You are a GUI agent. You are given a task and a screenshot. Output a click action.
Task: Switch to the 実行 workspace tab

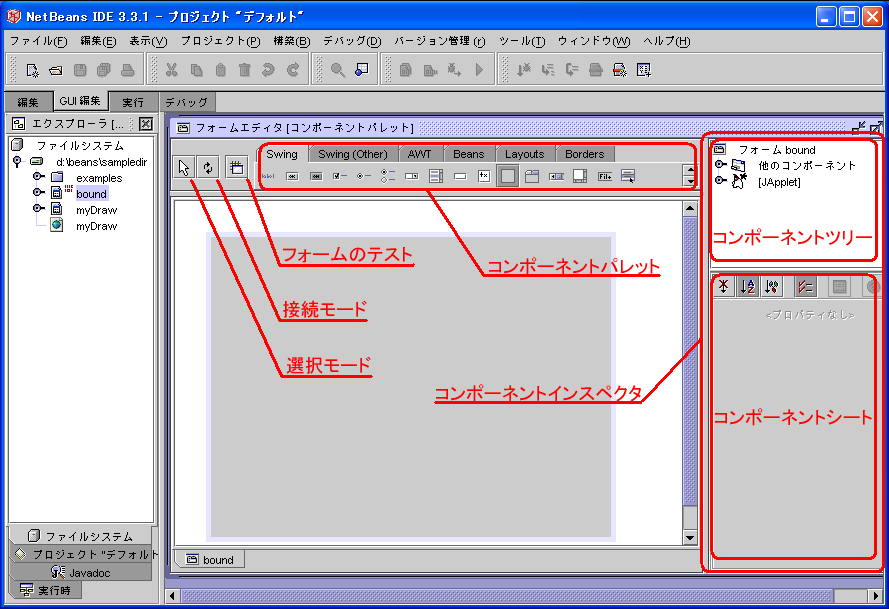point(133,102)
